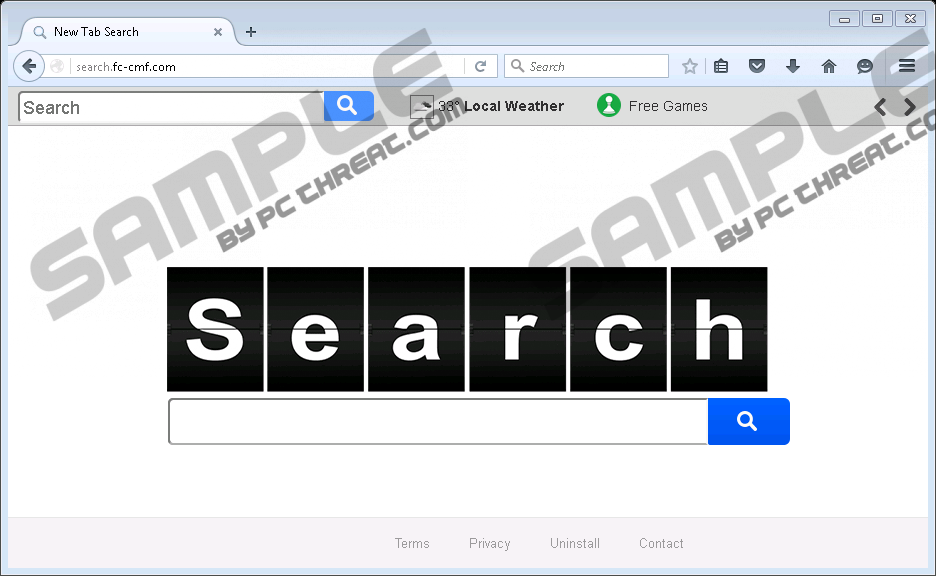Open a new tab with plus button
This screenshot has width=936, height=576.
tap(251, 32)
